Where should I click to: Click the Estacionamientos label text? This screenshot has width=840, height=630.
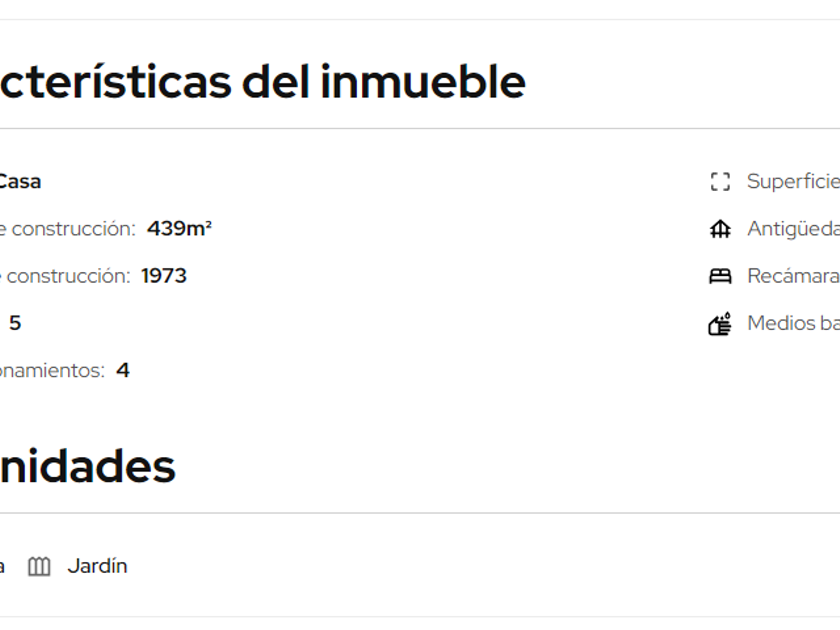click(52, 371)
